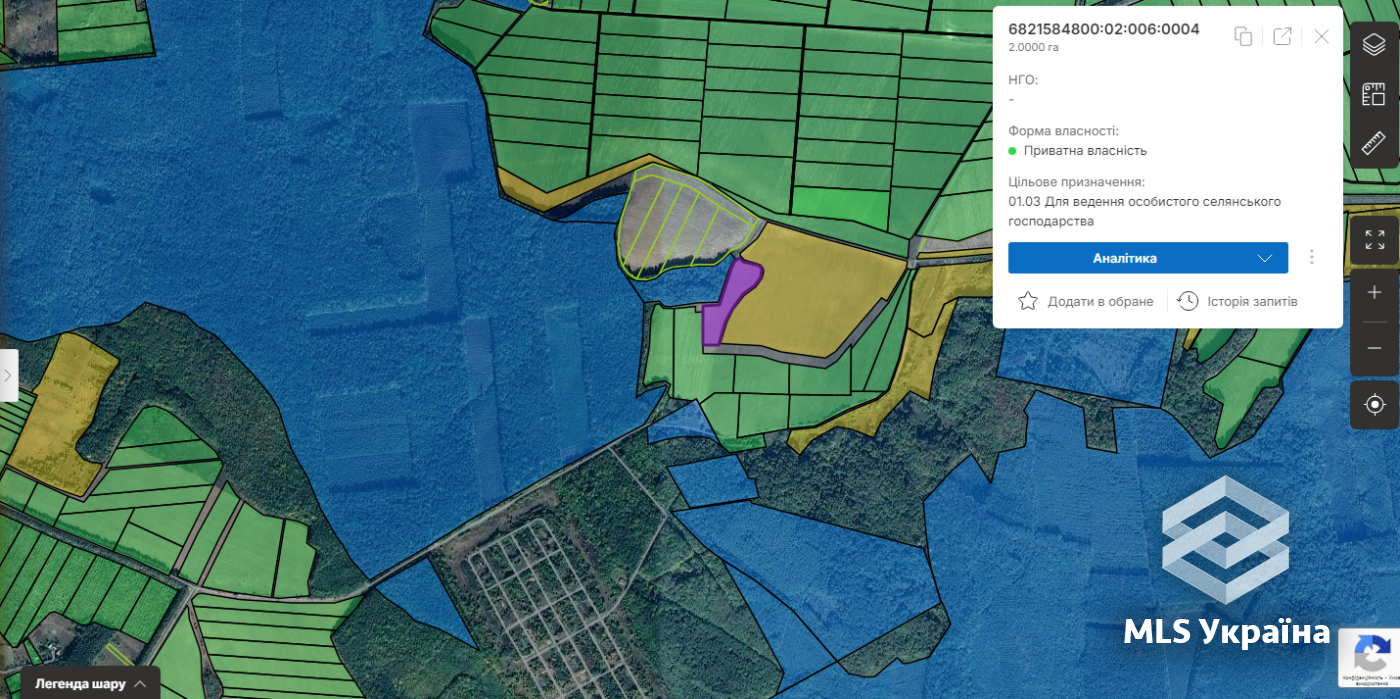The height and width of the screenshot is (699, 1400).
Task: Open Історія запитів
Action: (1238, 301)
